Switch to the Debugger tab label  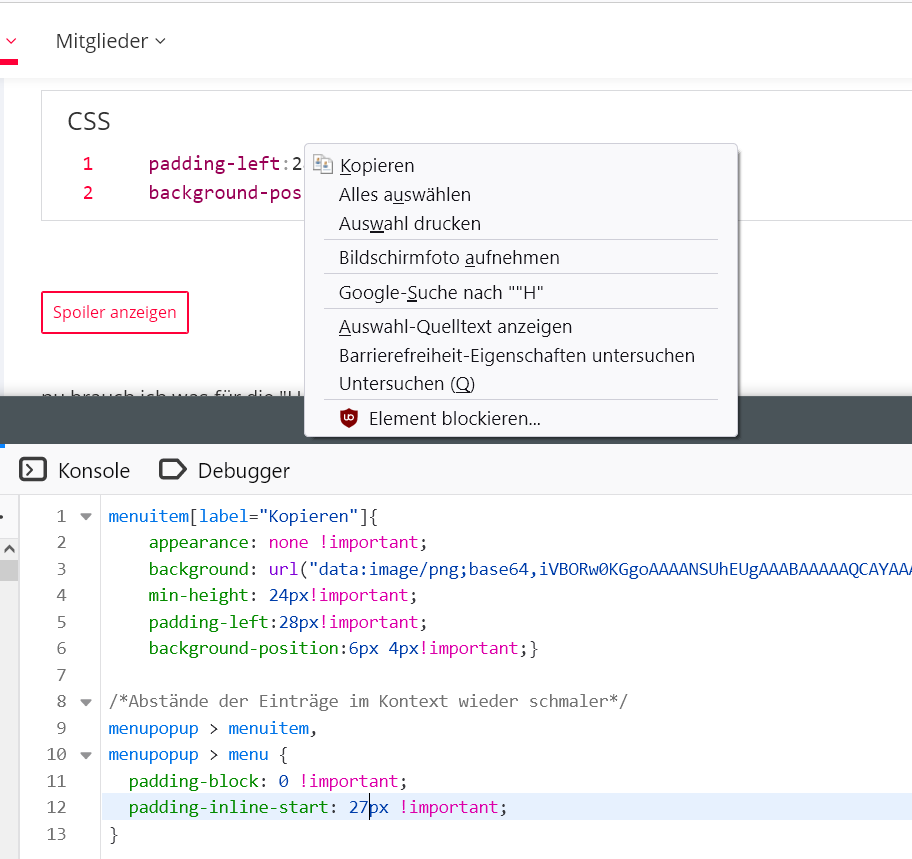click(x=243, y=470)
